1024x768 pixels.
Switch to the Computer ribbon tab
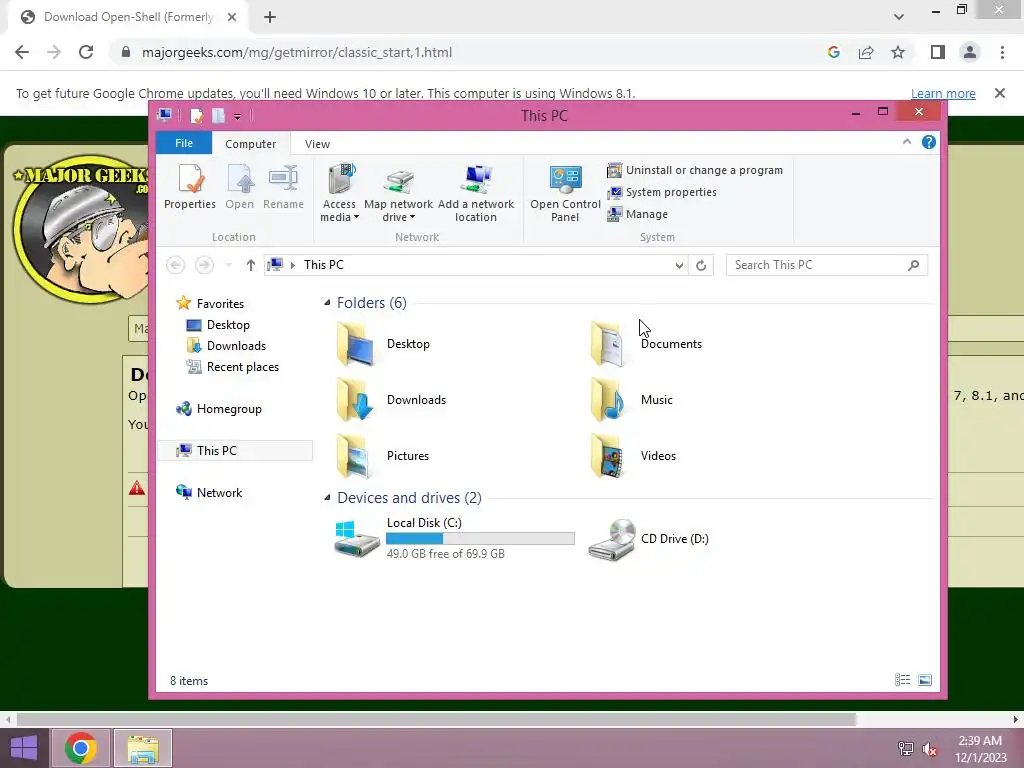tap(250, 144)
